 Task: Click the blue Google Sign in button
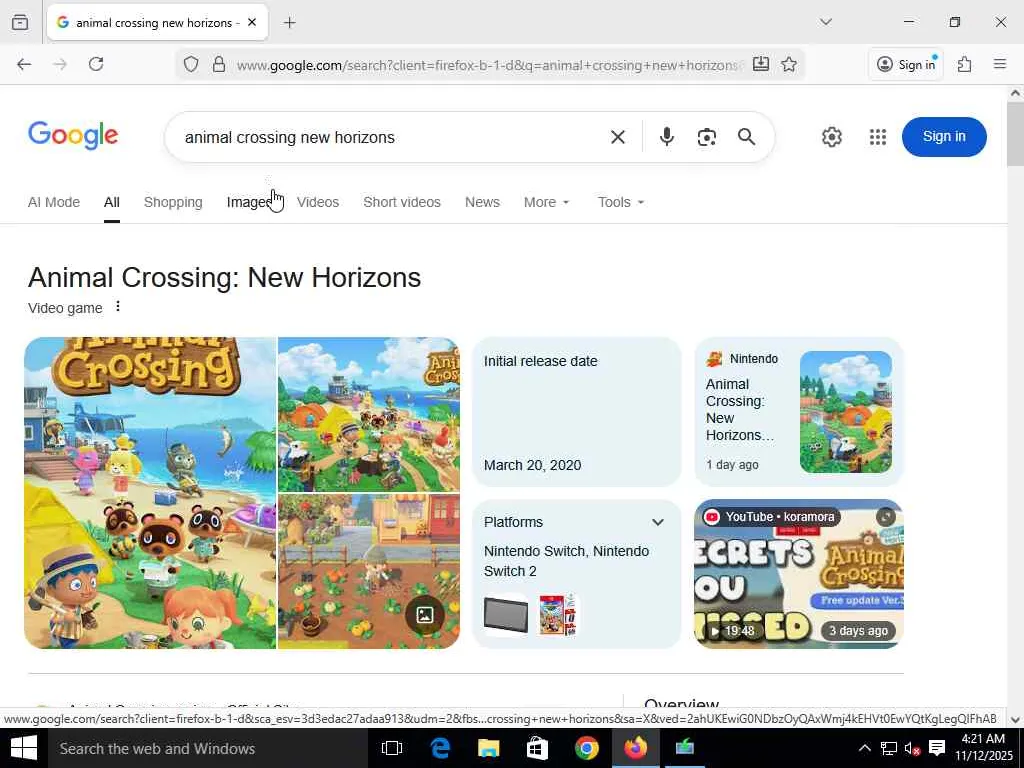click(x=944, y=136)
